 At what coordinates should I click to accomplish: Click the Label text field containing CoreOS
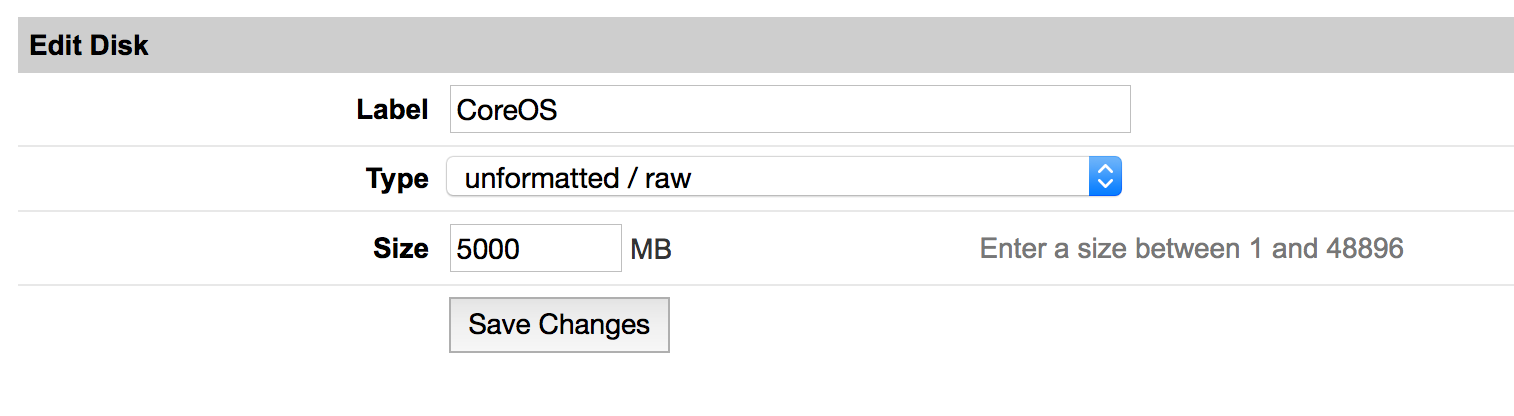point(789,110)
